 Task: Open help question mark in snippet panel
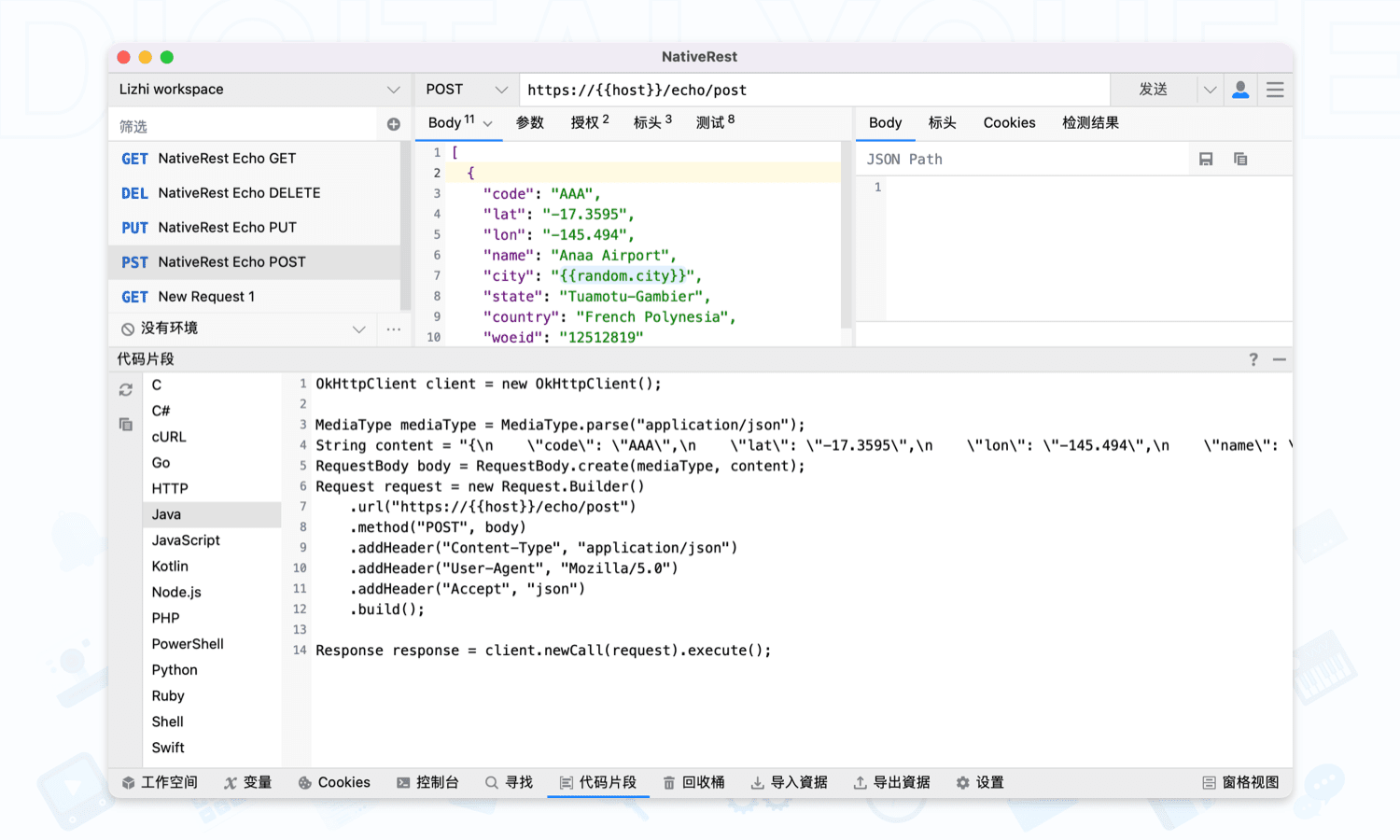click(x=1253, y=359)
